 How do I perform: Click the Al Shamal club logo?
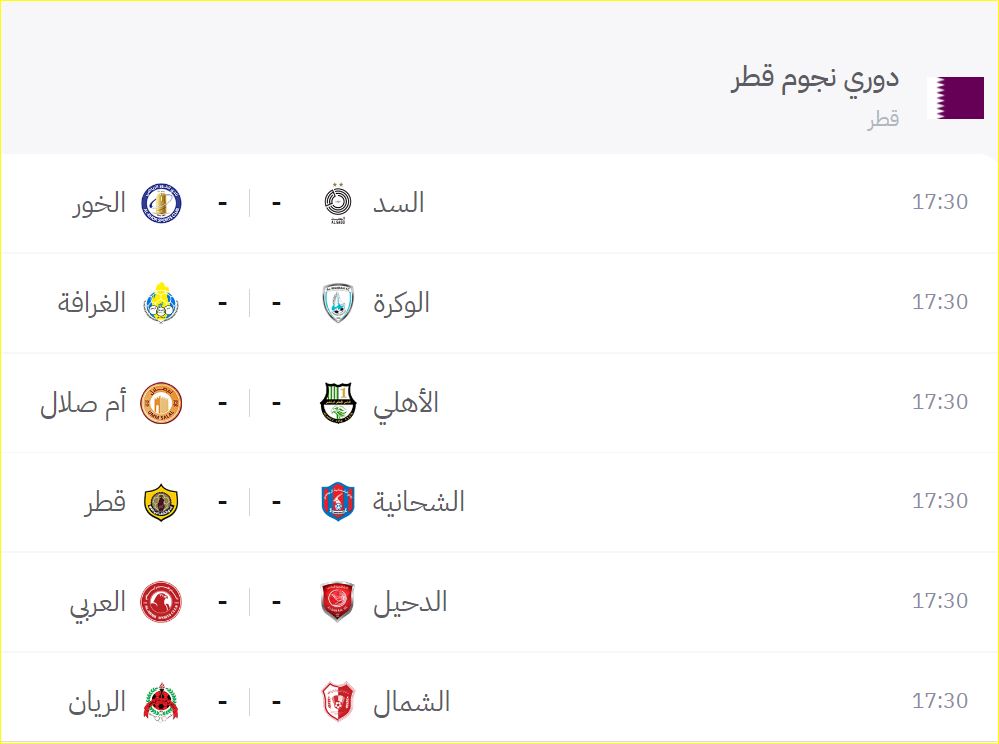(338, 701)
